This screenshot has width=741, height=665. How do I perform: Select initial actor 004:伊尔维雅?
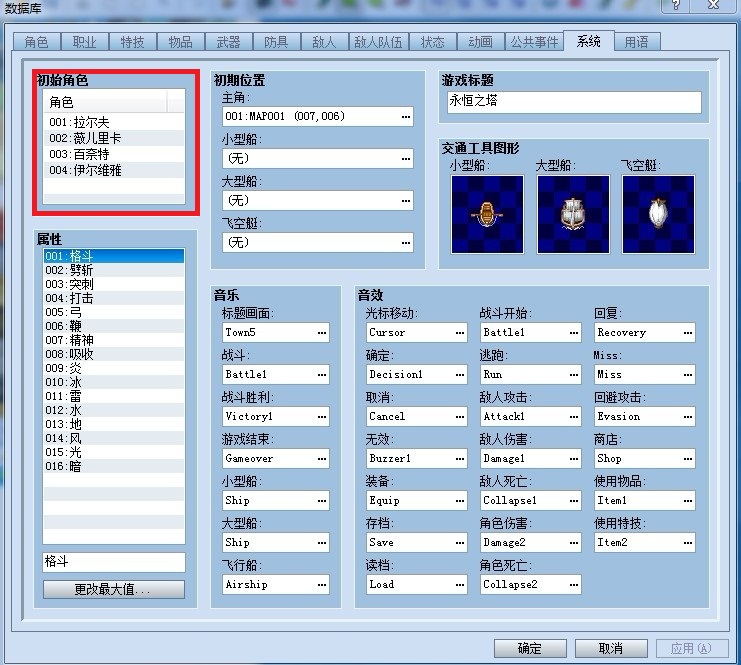114,170
